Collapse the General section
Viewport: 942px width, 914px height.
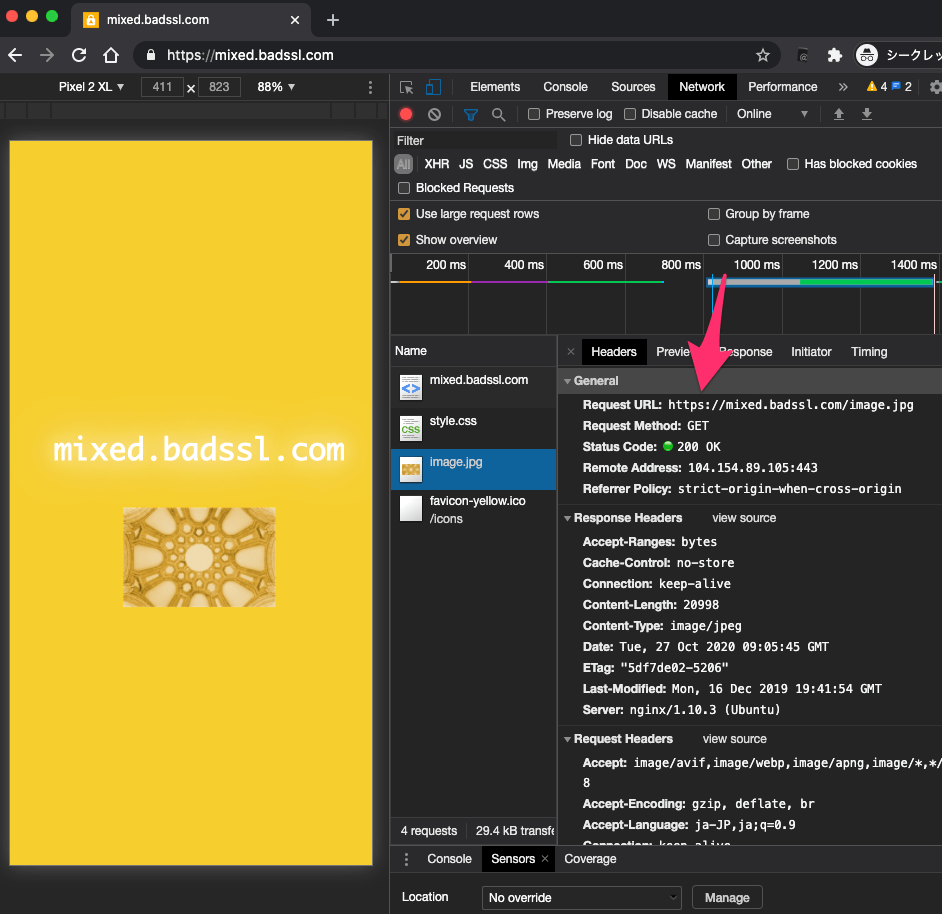pyautogui.click(x=567, y=381)
